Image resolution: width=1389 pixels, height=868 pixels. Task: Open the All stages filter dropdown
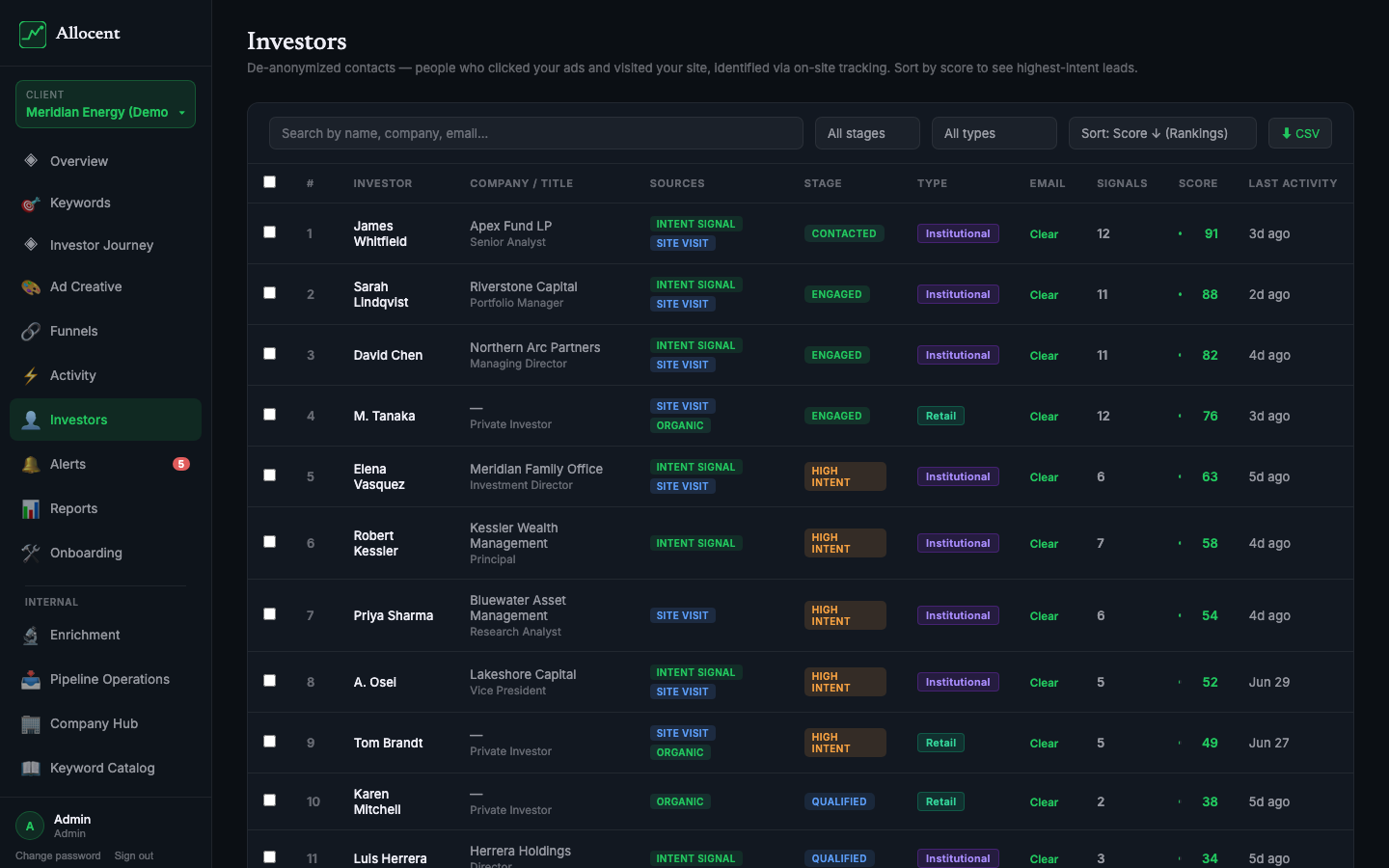coord(867,133)
